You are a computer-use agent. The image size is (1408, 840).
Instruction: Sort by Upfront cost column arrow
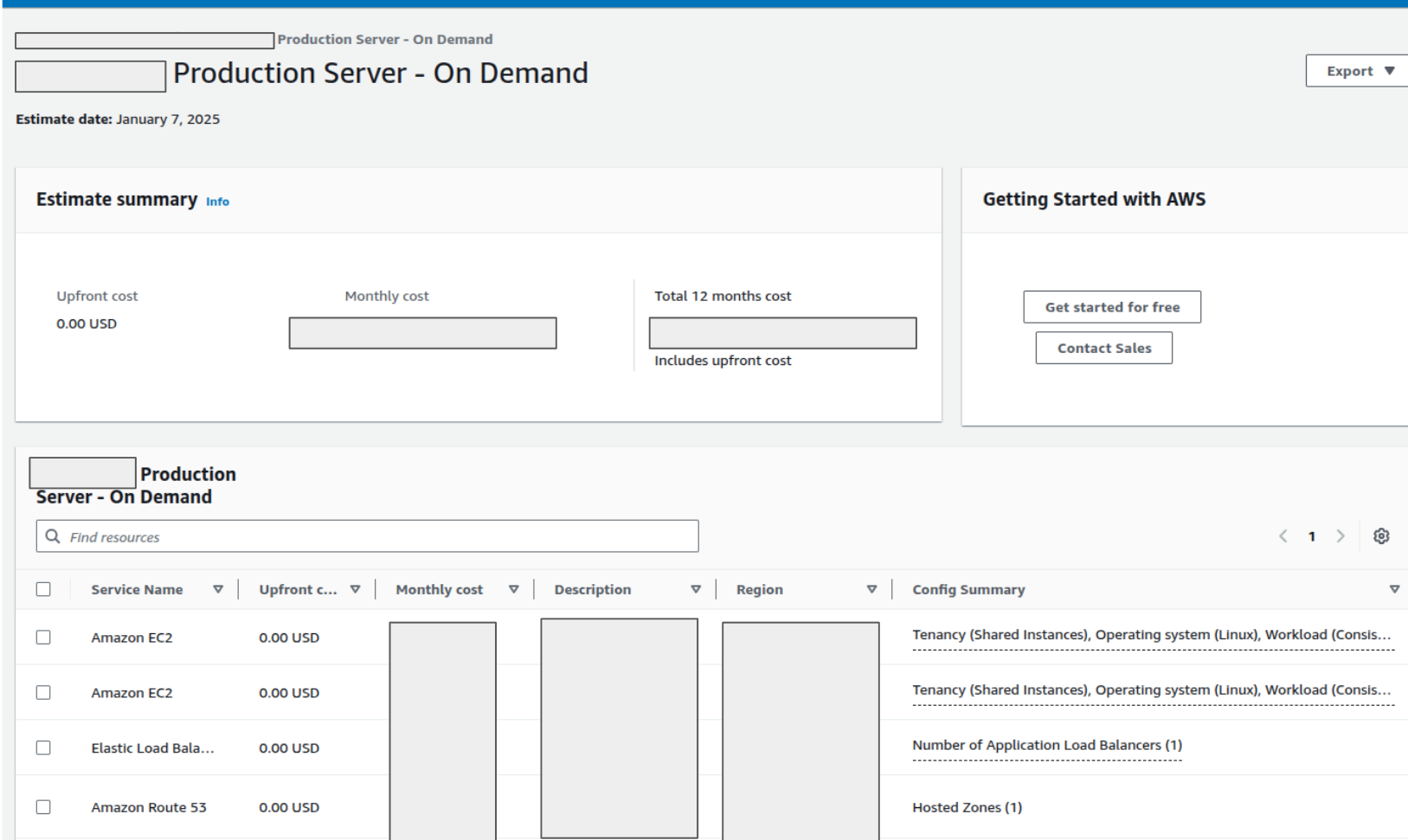(x=355, y=589)
